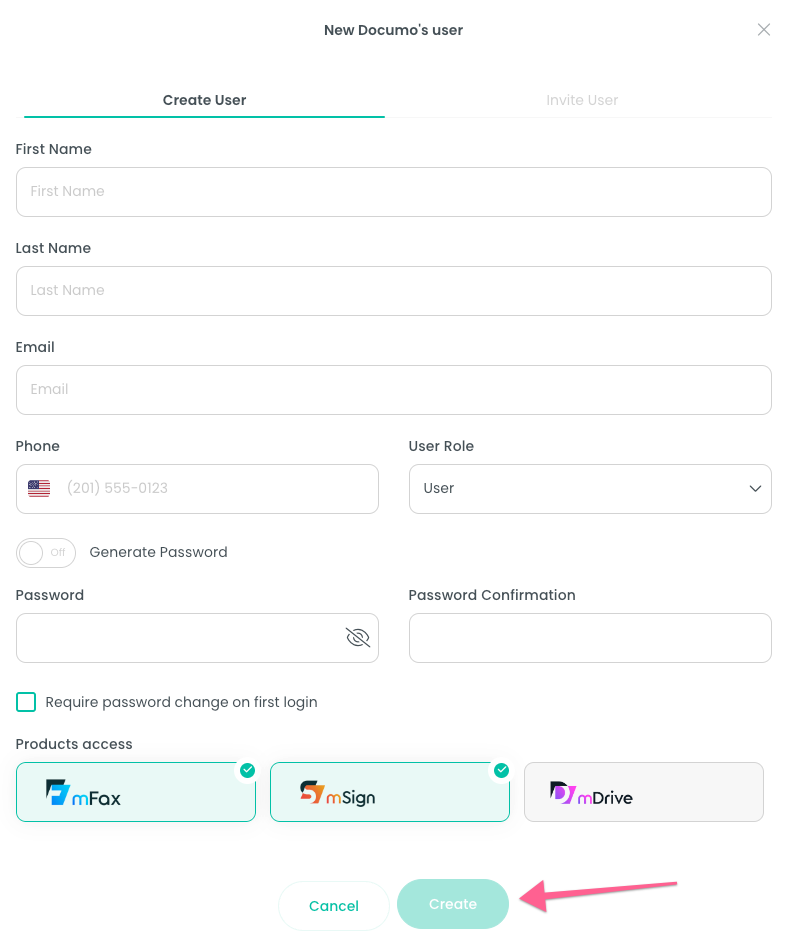This screenshot has height=932, width=788.
Task: Click the green checkmark on mFax card
Action: (x=247, y=770)
